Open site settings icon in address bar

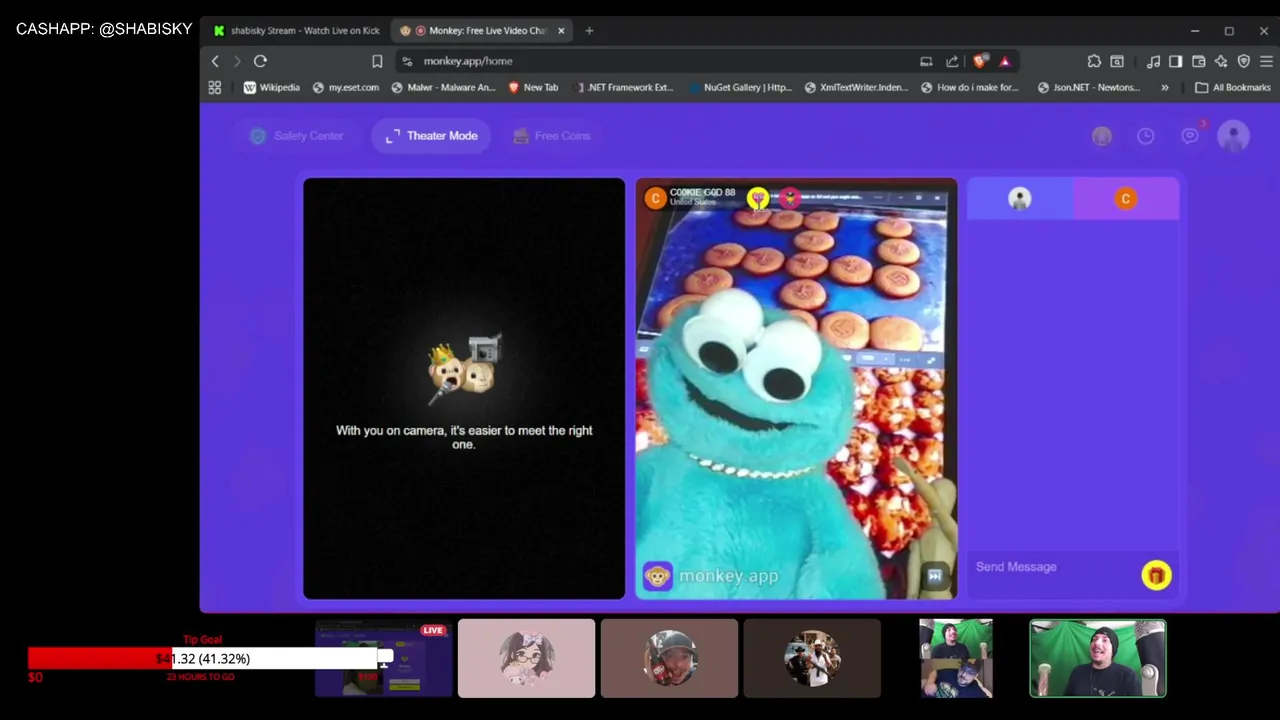407,61
